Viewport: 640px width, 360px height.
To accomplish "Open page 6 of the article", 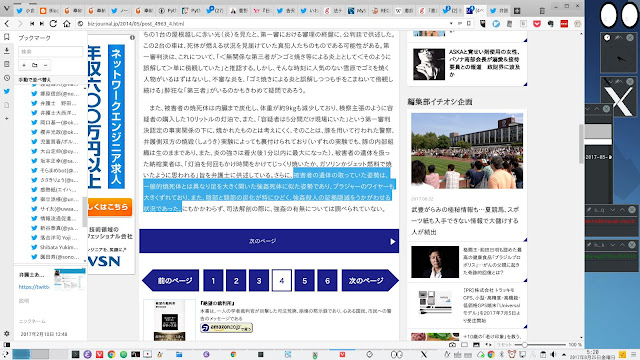I will coord(327,280).
